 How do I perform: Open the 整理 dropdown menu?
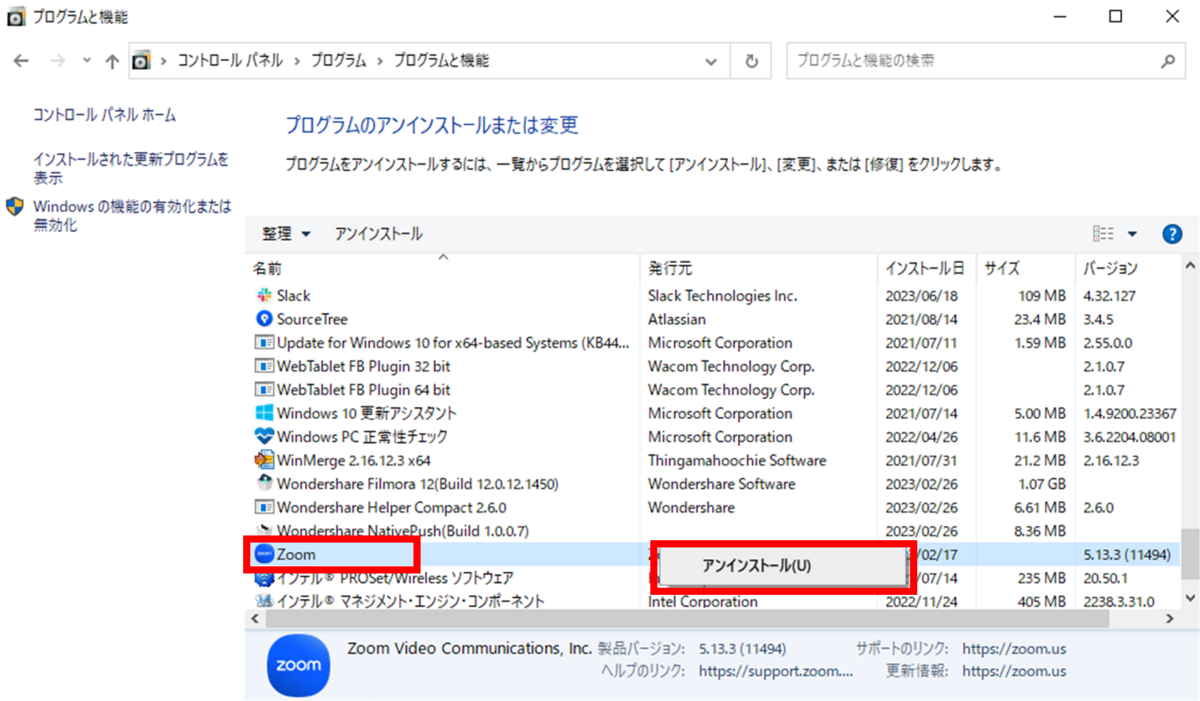pos(286,234)
